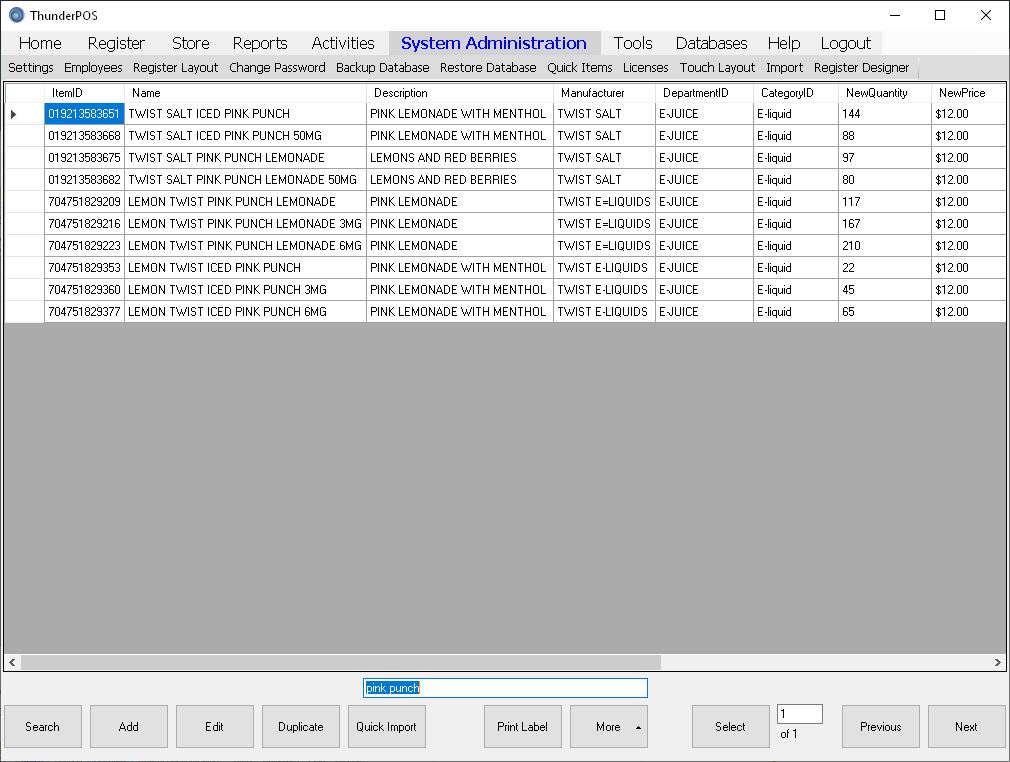Viewport: 1010px width, 762px height.
Task: Expand the More options dropdown
Action: pos(608,726)
